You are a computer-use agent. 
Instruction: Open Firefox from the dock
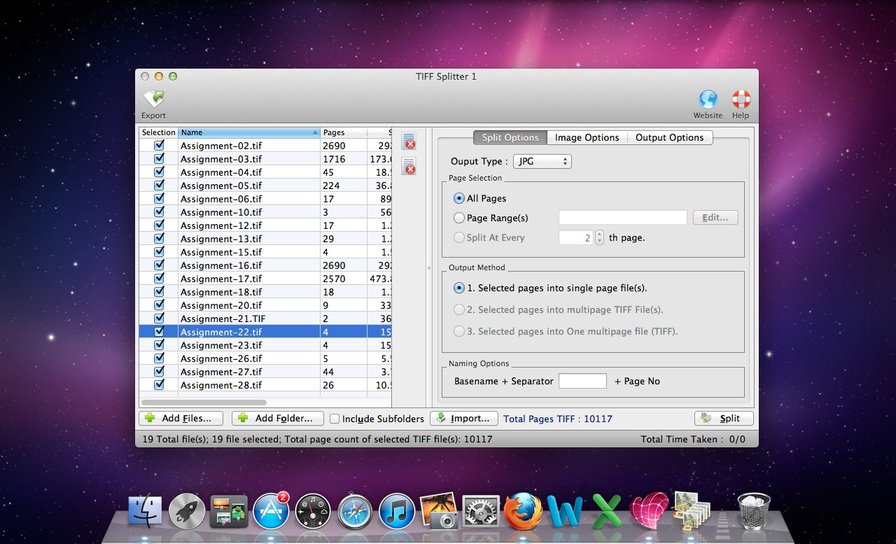522,510
